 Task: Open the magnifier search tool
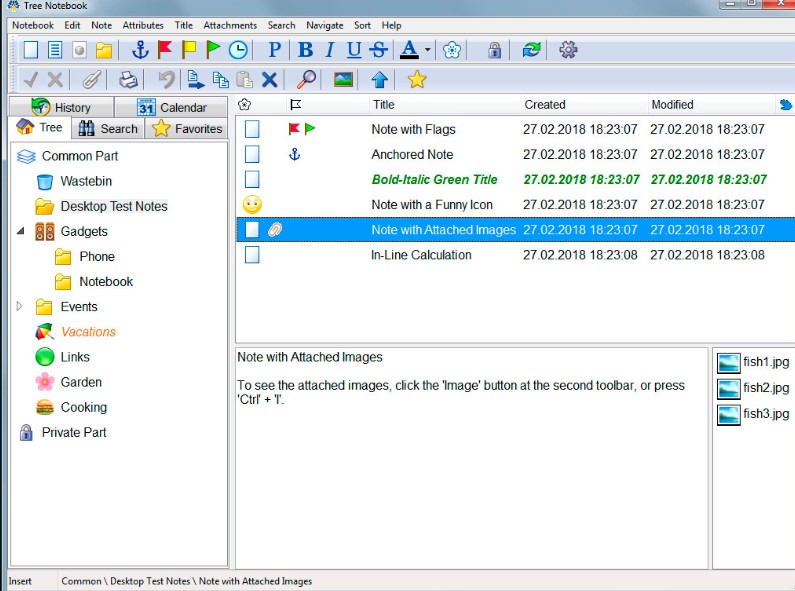(x=307, y=80)
